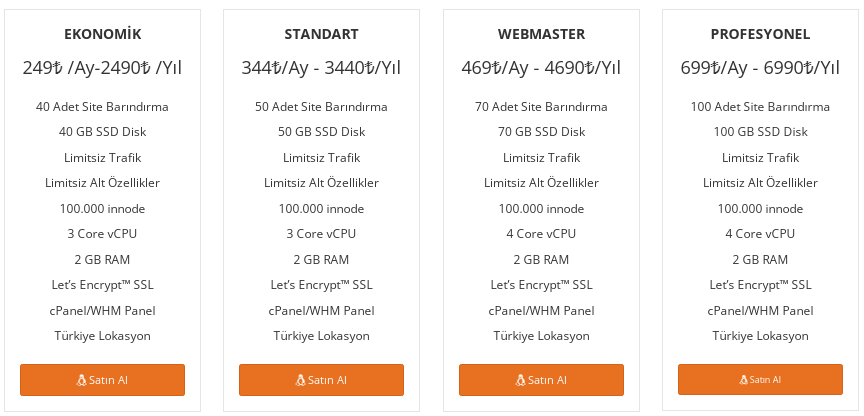Click the 344₺/Ay - 3440₺/Yıl price text
Viewport: 864px width, 416px height.
(x=321, y=68)
